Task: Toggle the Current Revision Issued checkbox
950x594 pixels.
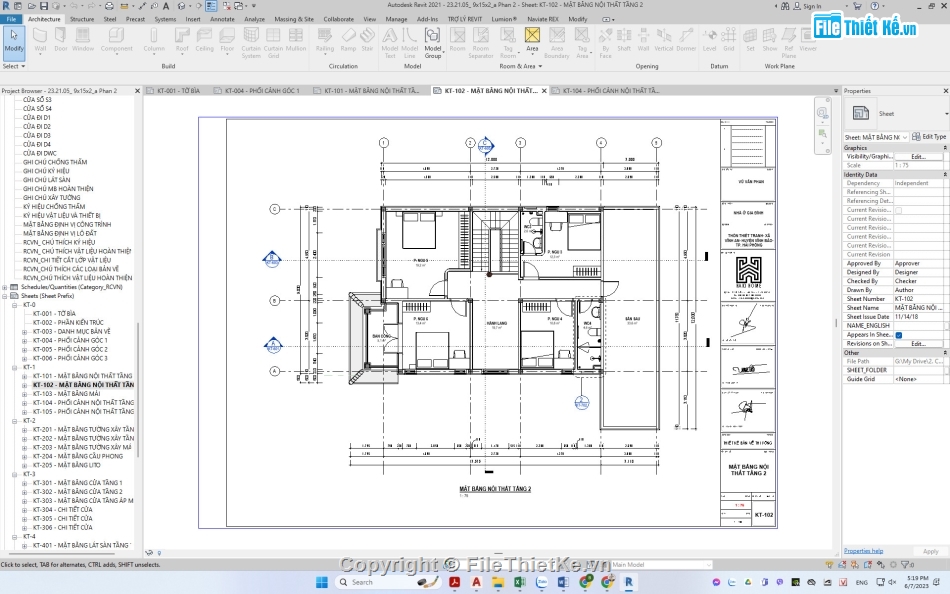Action: [x=899, y=210]
